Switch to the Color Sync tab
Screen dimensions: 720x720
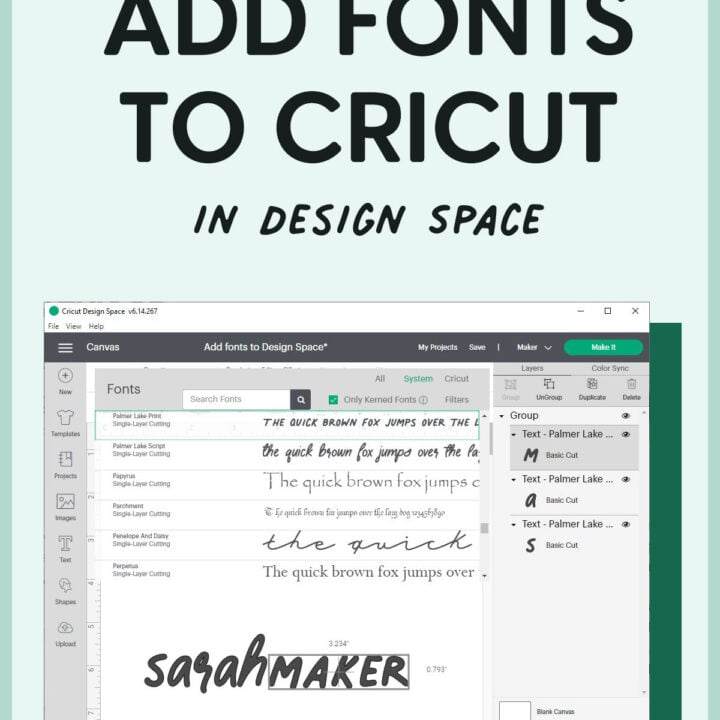[610, 368]
